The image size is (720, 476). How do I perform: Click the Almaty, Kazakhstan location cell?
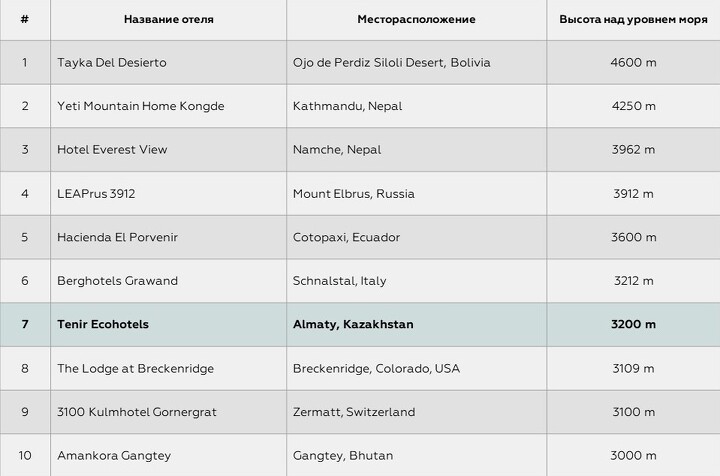pyautogui.click(x=353, y=324)
